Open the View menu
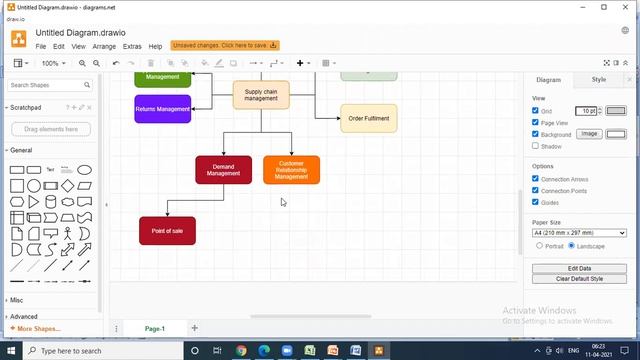Screen dimensions: 640x360 coord(78,47)
